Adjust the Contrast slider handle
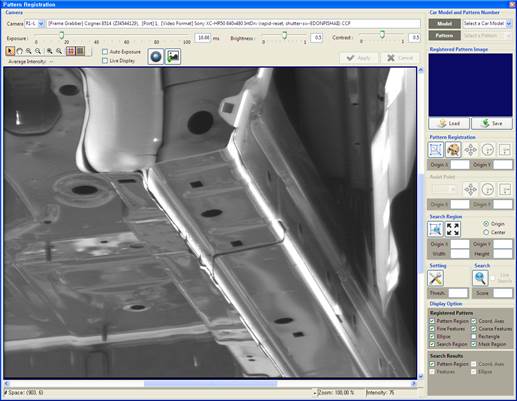The width and height of the screenshot is (517, 401). click(x=382, y=34)
